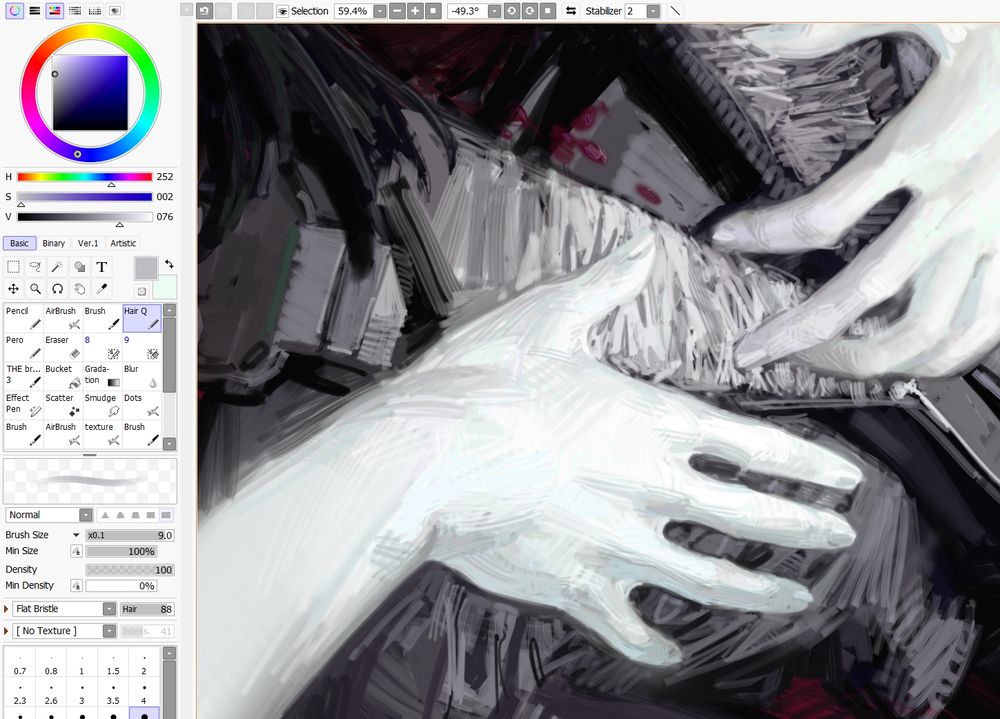The height and width of the screenshot is (719, 1000).
Task: Select the Bucket fill tool
Action: pyautogui.click(x=63, y=376)
